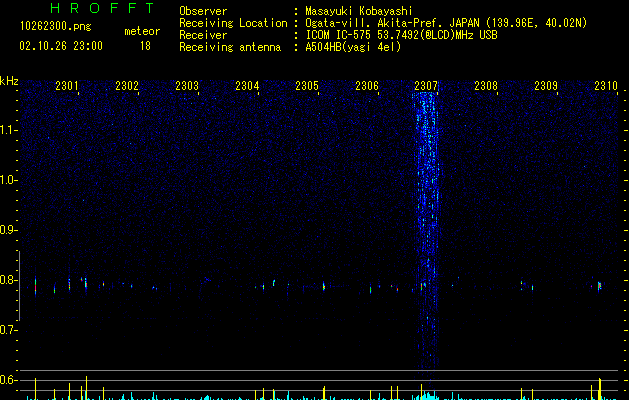Click the red meteor echo near 2300
The image size is (629, 400).
coord(35,286)
